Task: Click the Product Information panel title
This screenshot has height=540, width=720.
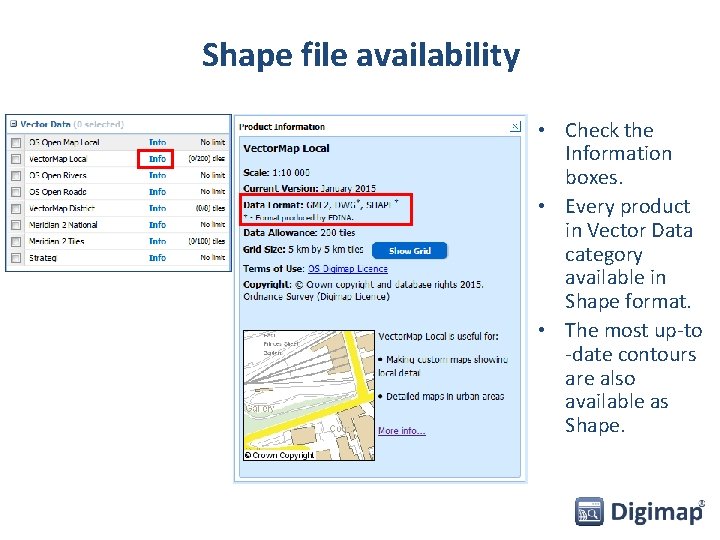Action: pyautogui.click(x=282, y=127)
